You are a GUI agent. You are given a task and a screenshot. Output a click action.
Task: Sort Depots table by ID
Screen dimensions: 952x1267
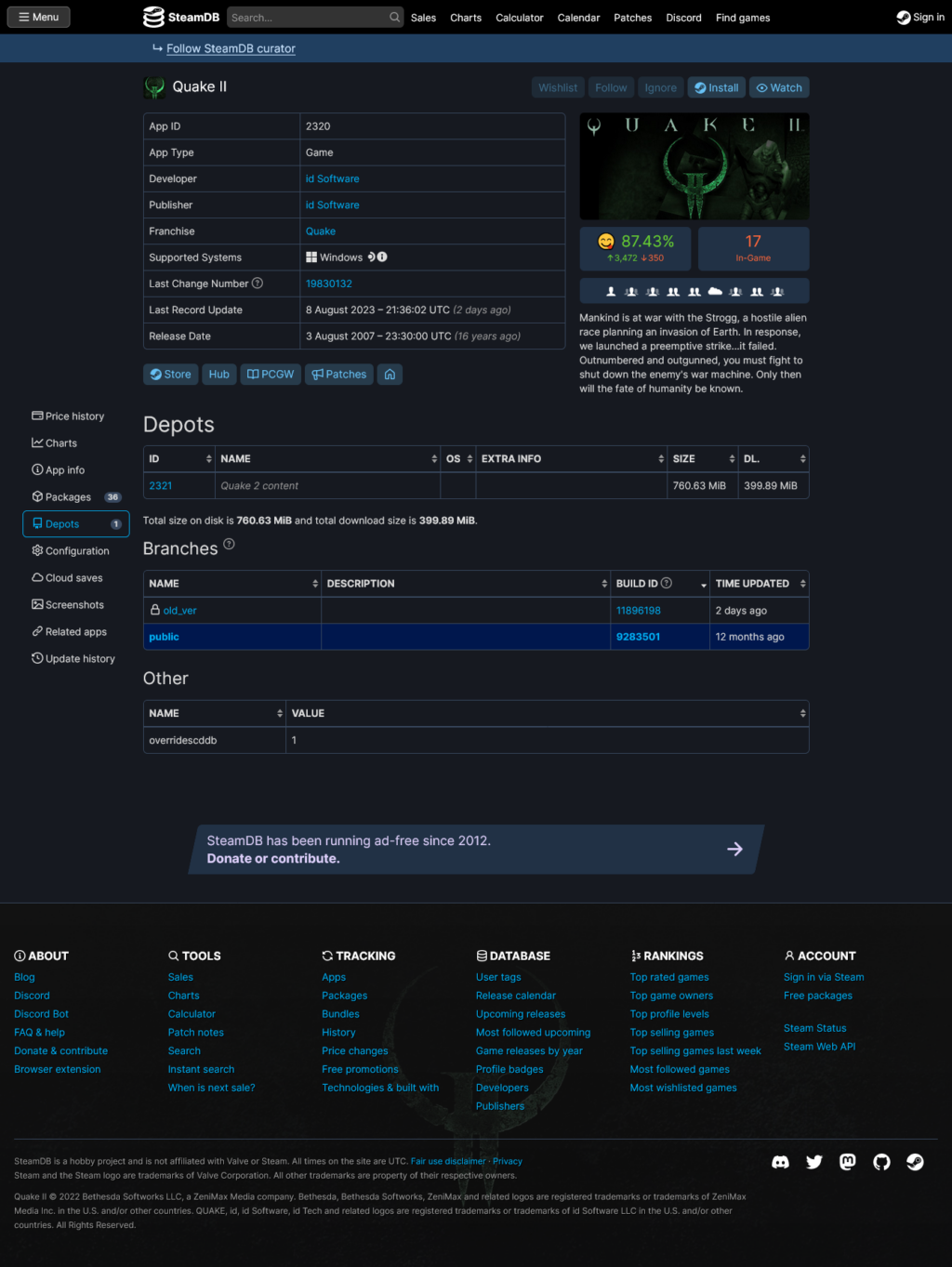tap(179, 458)
